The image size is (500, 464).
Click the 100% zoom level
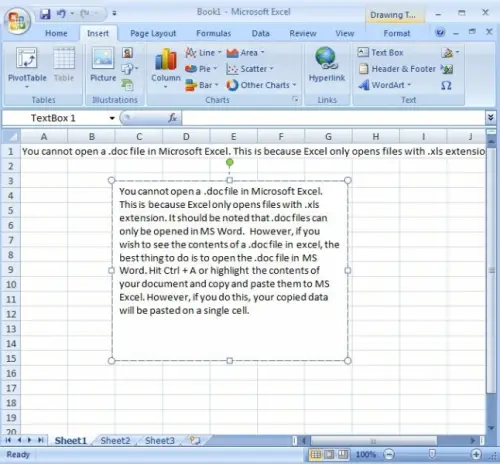pyautogui.click(x=366, y=454)
